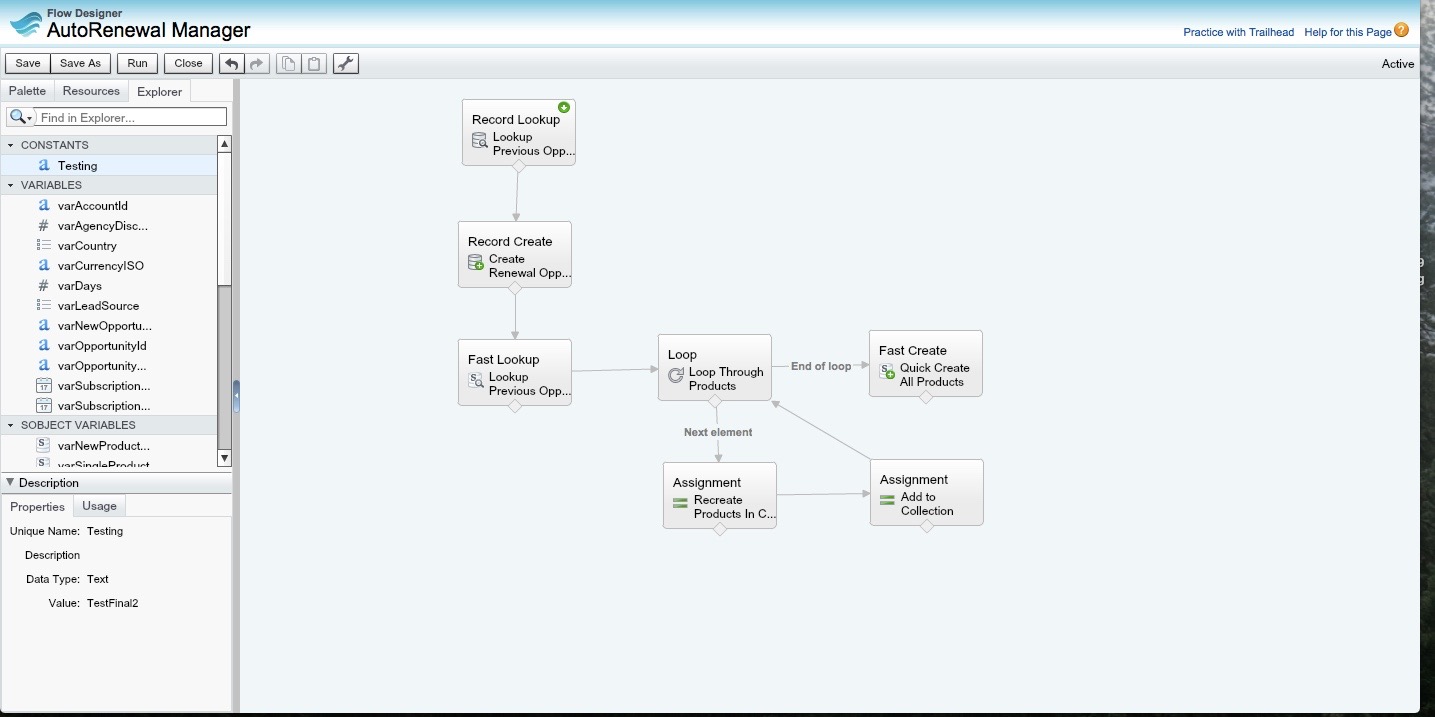Click the Record Lookup database icon
The image size is (1435, 717).
tap(479, 140)
